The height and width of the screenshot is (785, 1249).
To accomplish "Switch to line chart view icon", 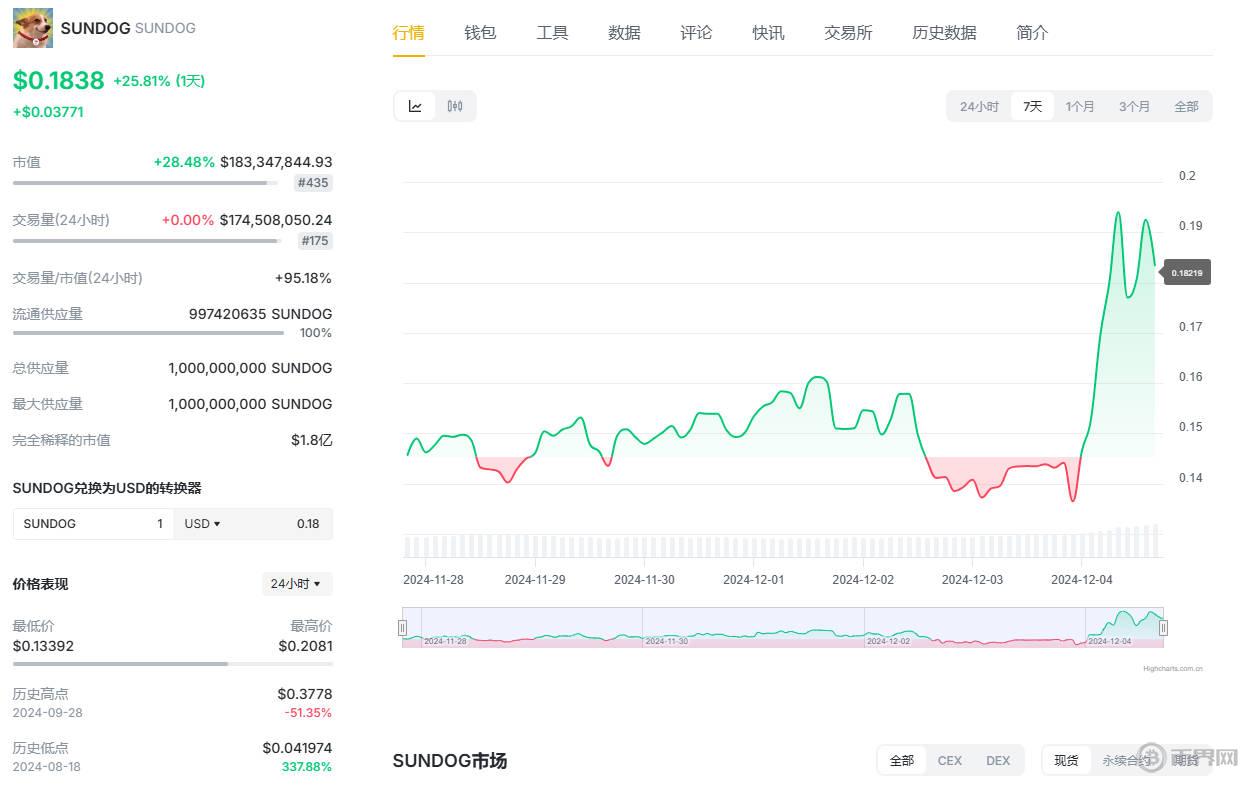I will pos(415,106).
